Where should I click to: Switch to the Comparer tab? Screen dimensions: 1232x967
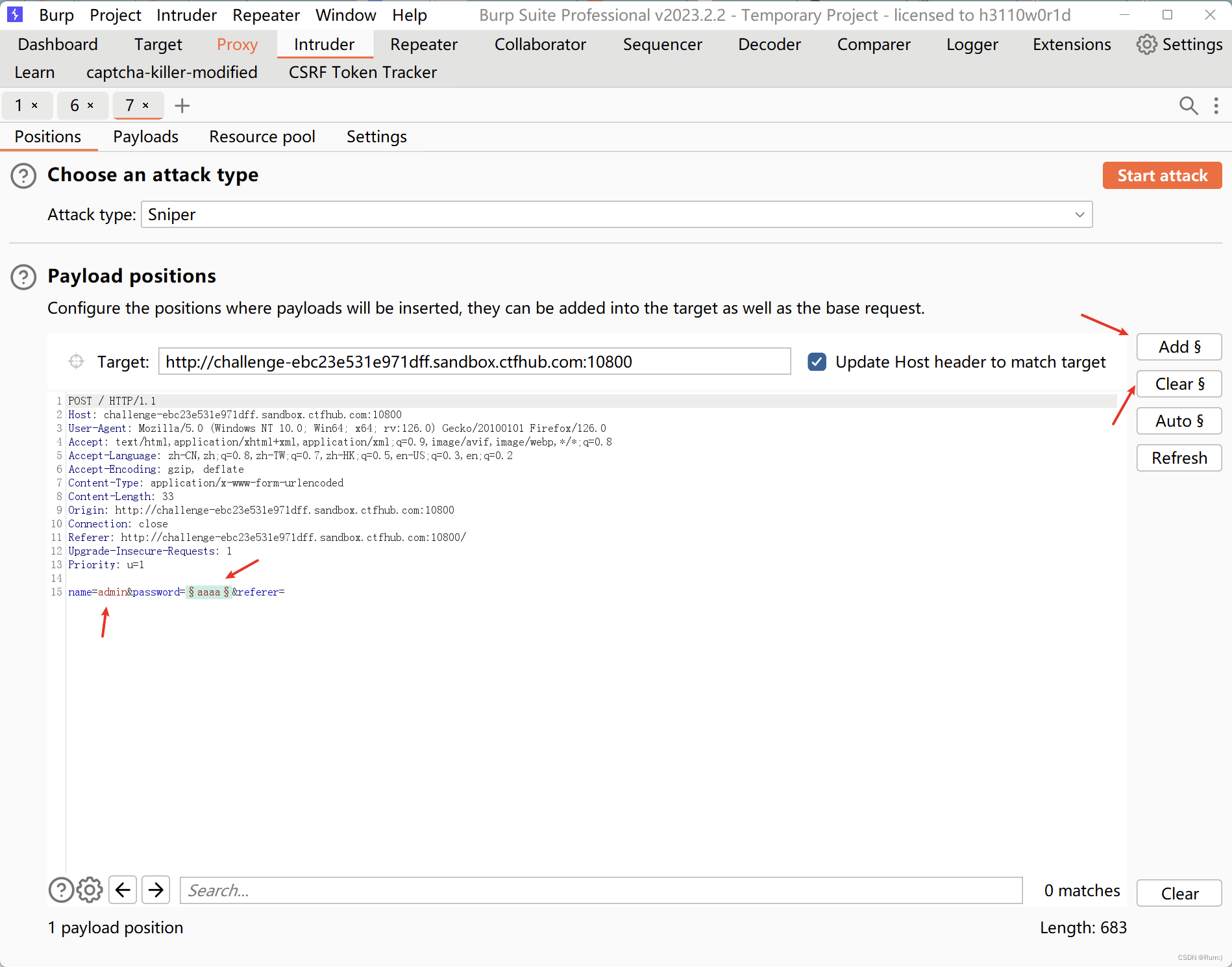pyautogui.click(x=874, y=44)
